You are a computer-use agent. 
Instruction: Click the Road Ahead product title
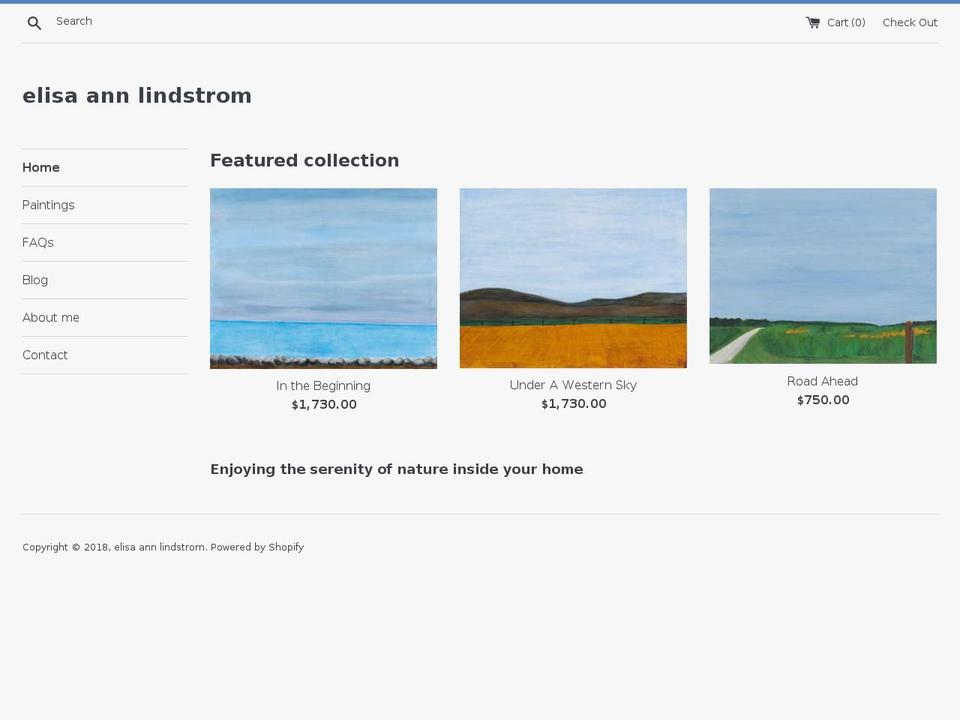[822, 381]
